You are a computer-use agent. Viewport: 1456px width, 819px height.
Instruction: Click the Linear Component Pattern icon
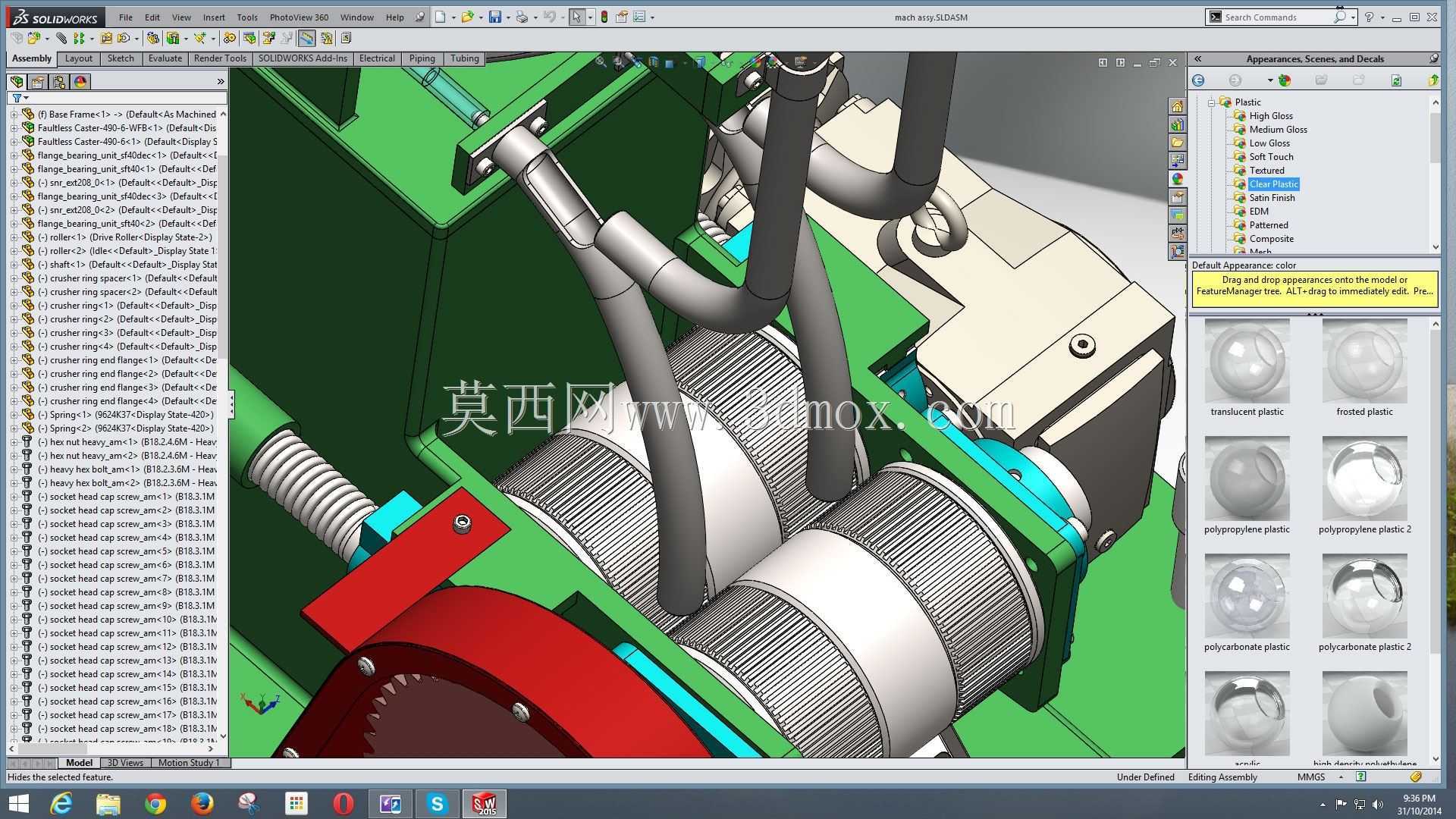[78, 38]
